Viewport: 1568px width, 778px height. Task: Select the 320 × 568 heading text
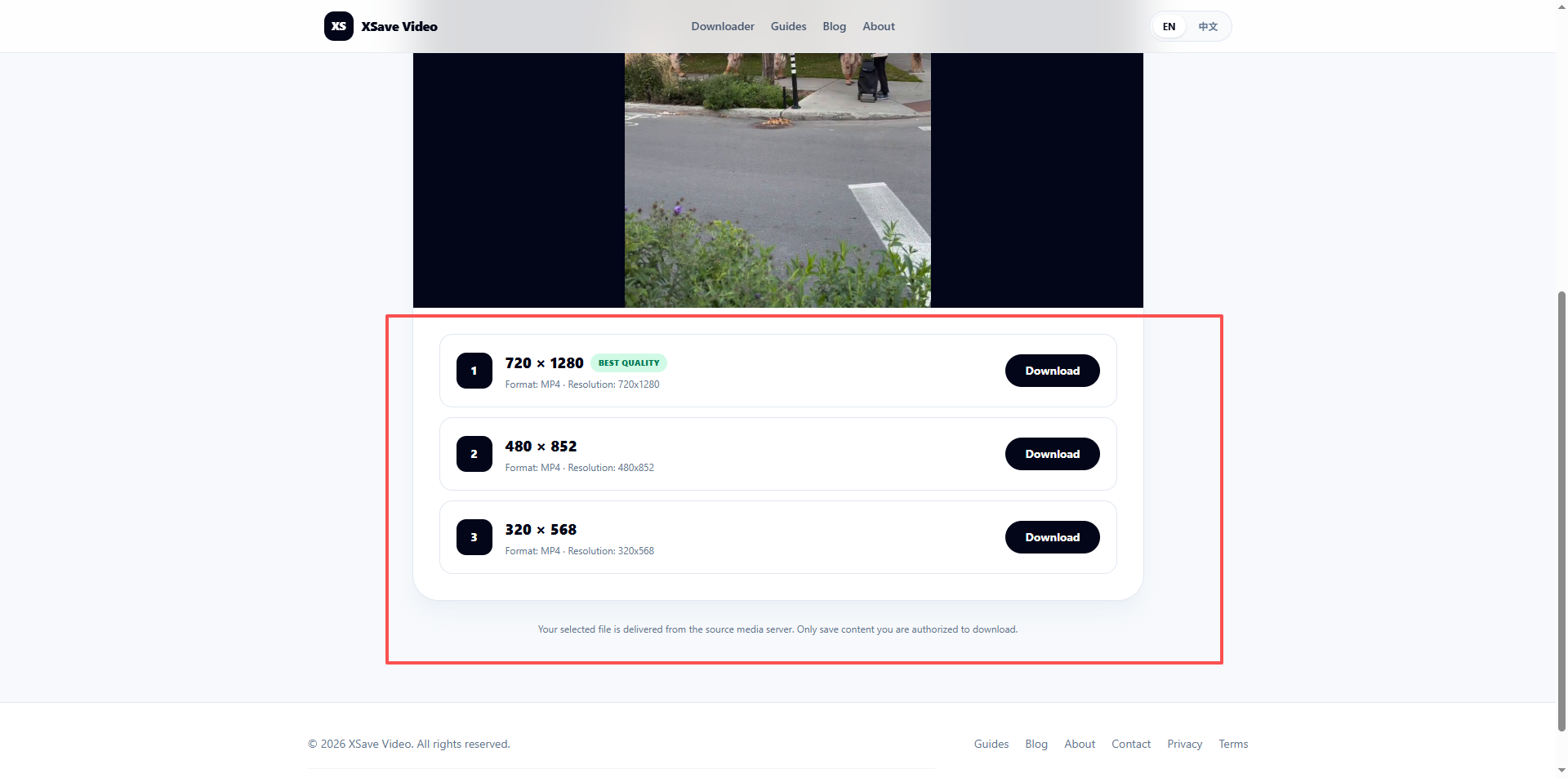point(541,529)
